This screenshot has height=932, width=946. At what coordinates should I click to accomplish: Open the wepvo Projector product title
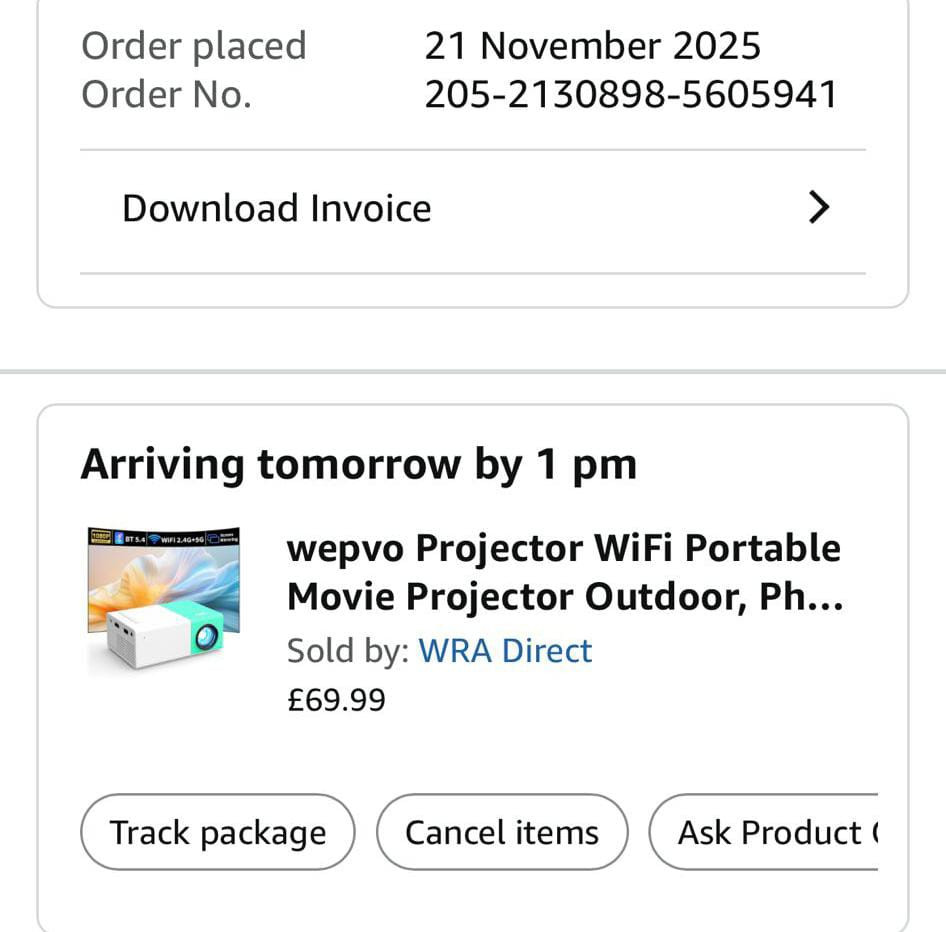pyautogui.click(x=564, y=572)
